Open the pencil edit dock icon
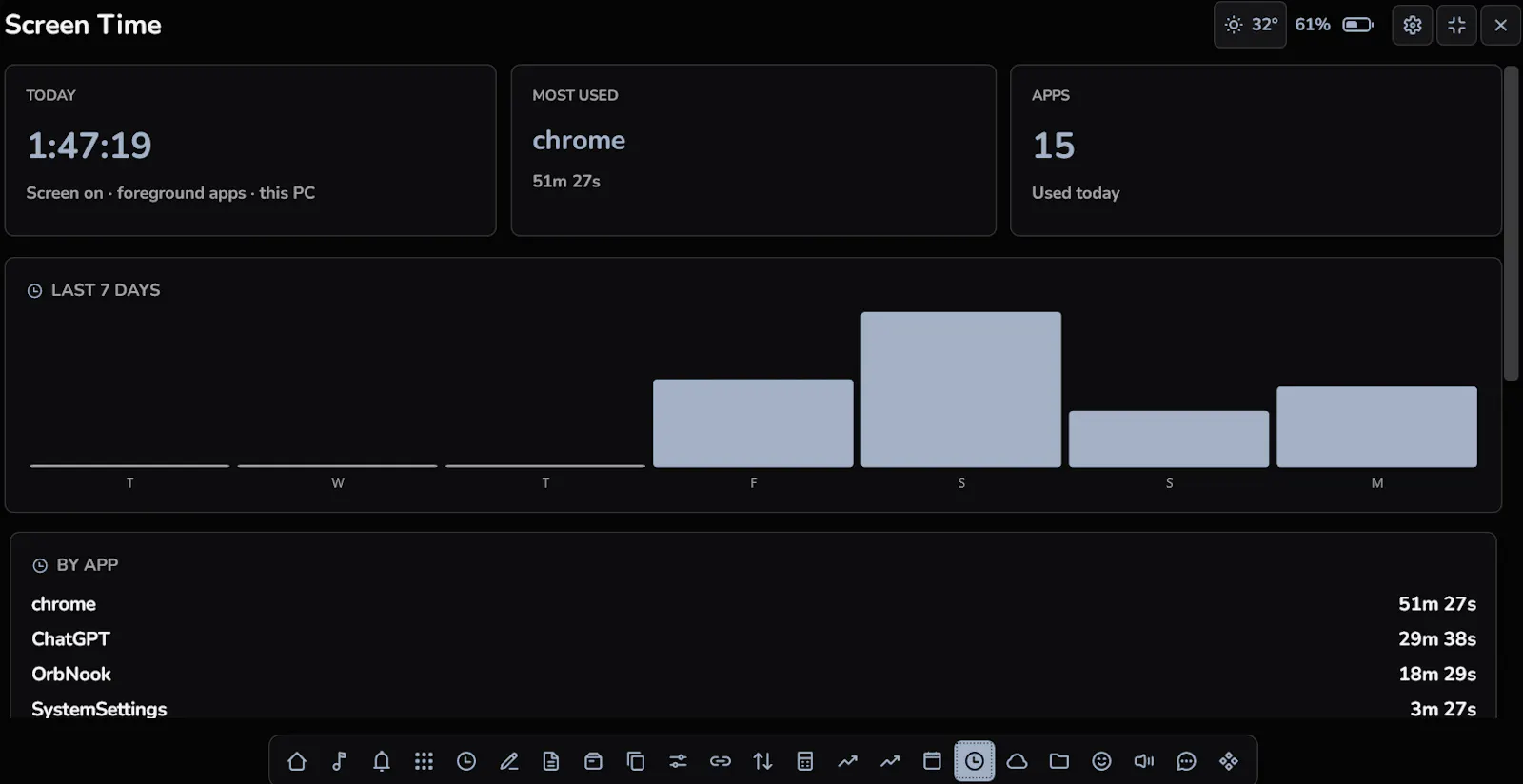This screenshot has height=784, width=1523. 508,761
